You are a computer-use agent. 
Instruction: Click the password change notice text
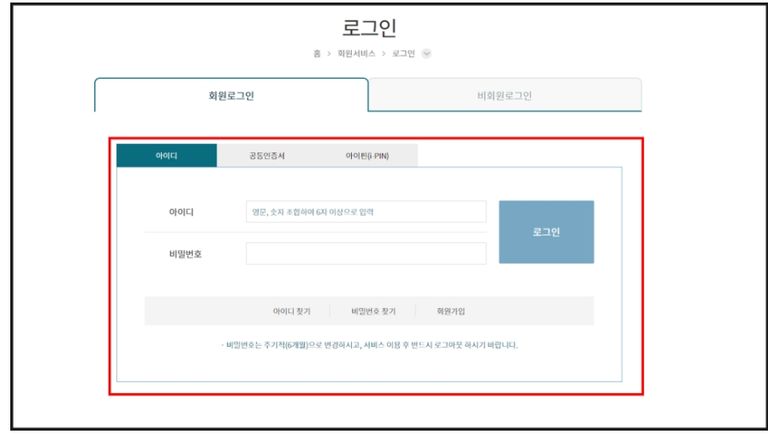[x=369, y=345]
